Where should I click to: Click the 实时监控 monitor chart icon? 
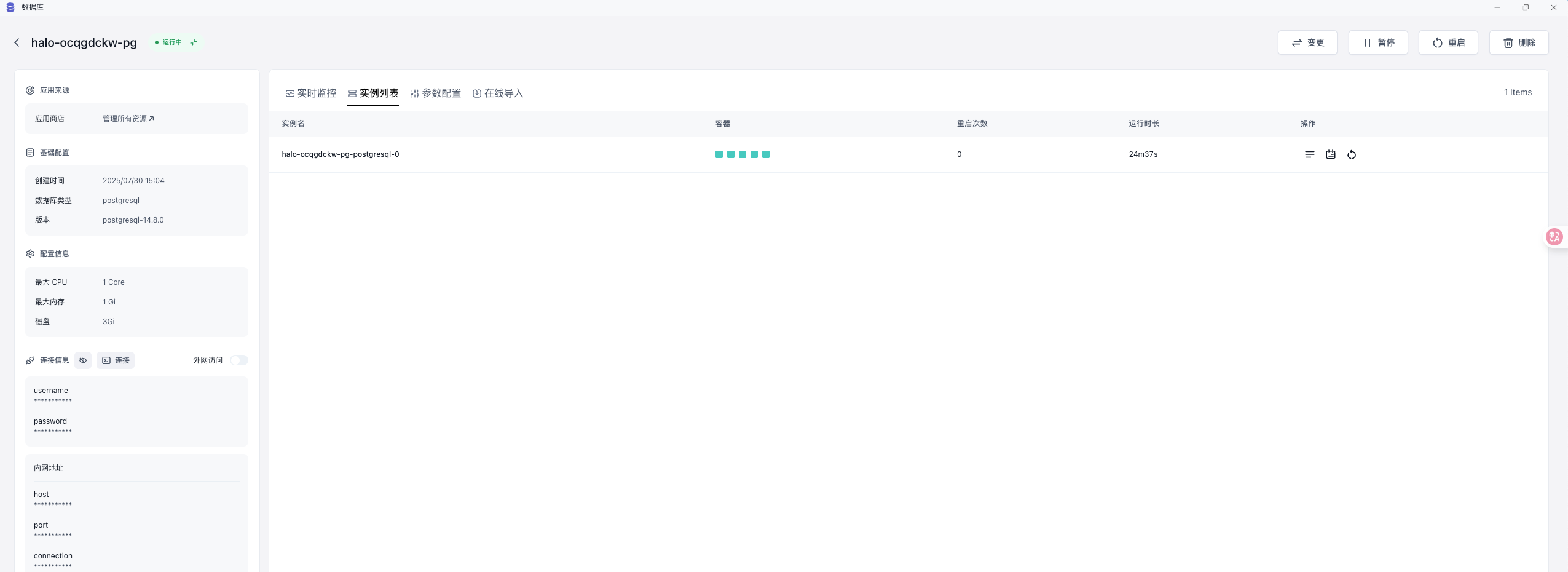(290, 93)
